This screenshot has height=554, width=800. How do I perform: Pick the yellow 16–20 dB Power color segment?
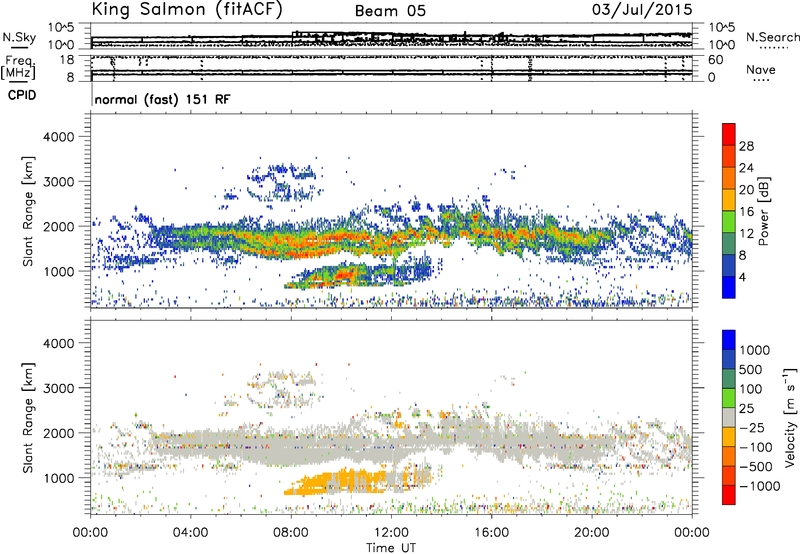729,200
